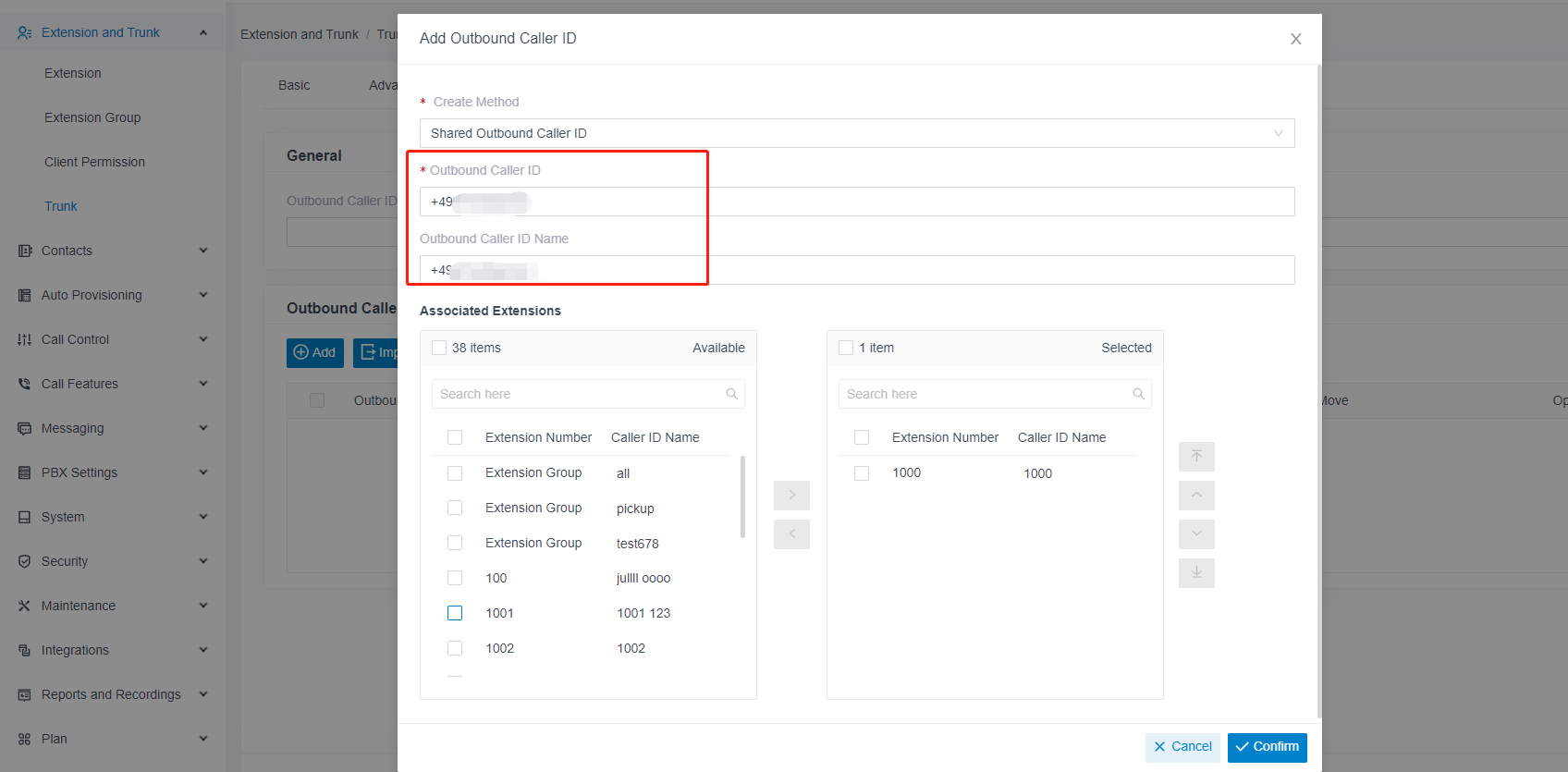This screenshot has height=772, width=1568.
Task: Check extension 1002 row
Action: point(455,648)
